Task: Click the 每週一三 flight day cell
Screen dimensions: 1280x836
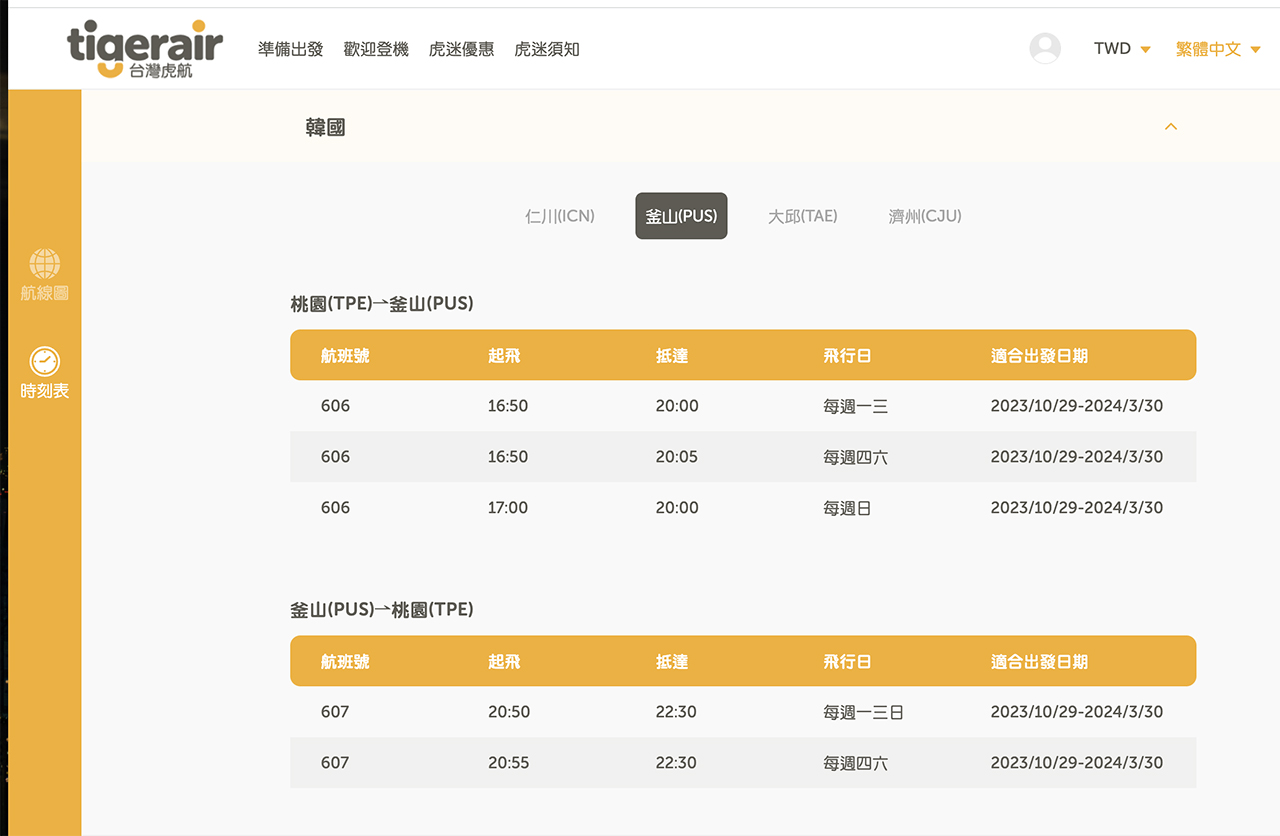Action: pos(855,407)
